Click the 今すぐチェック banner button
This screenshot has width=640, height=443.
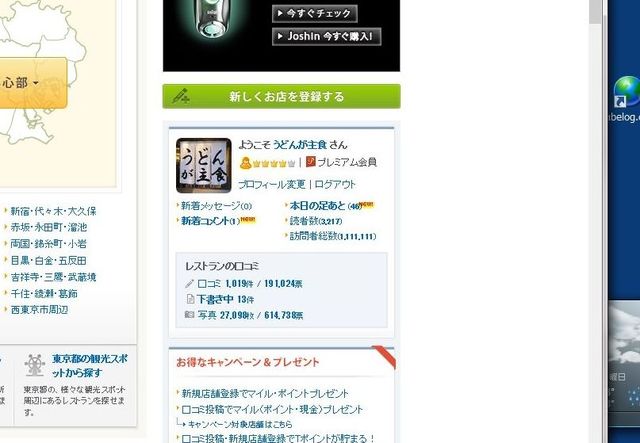click(x=315, y=13)
